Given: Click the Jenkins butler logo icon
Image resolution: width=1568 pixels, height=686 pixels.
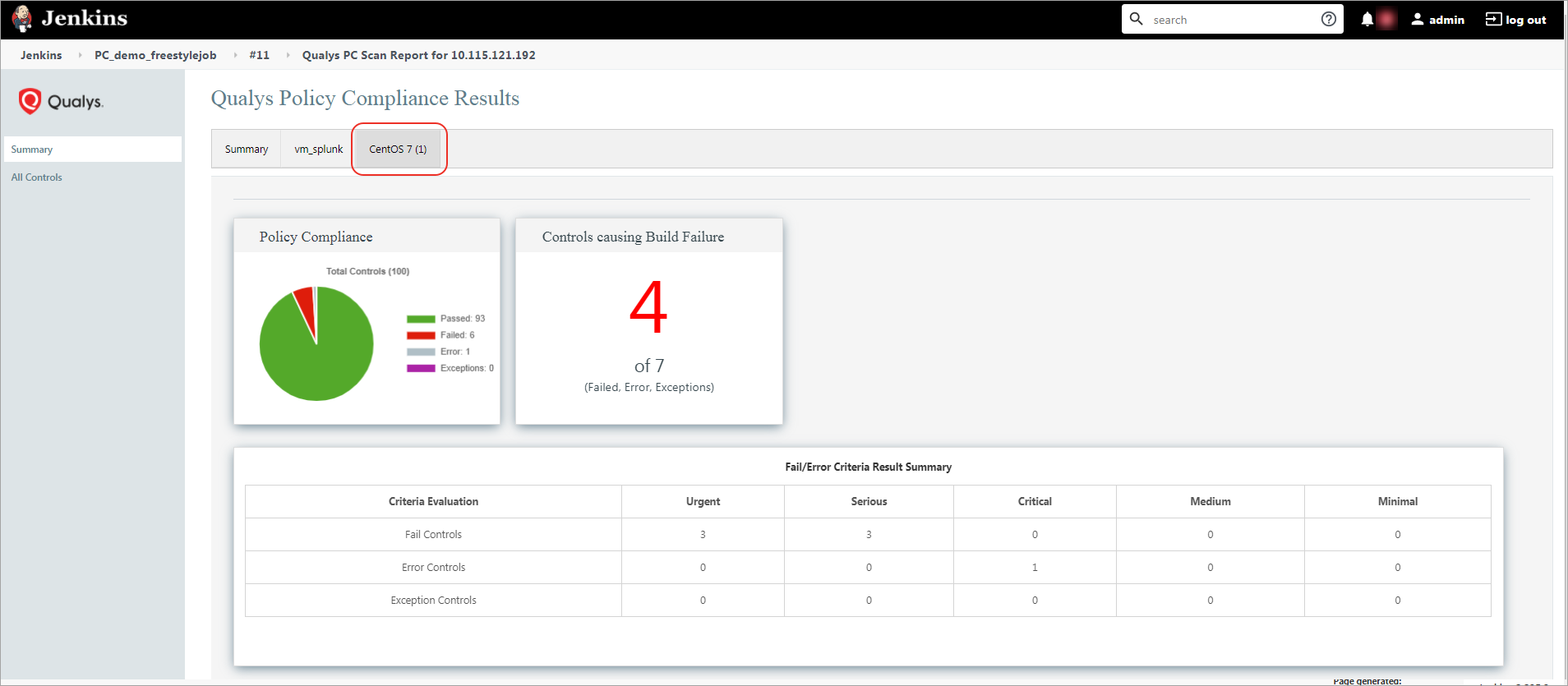Looking at the screenshot, I should [x=22, y=18].
